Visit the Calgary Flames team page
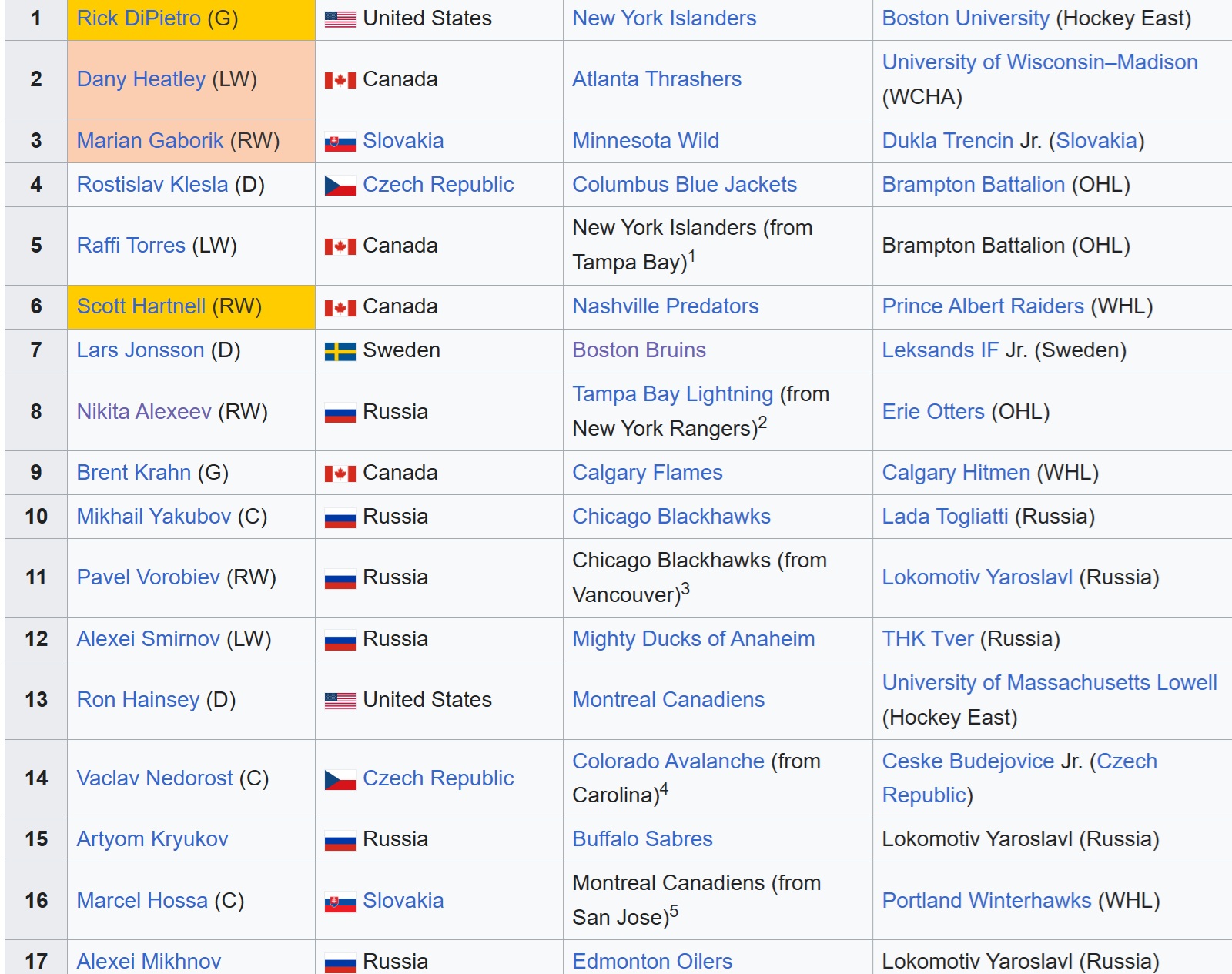The image size is (1232, 974). coord(648,473)
